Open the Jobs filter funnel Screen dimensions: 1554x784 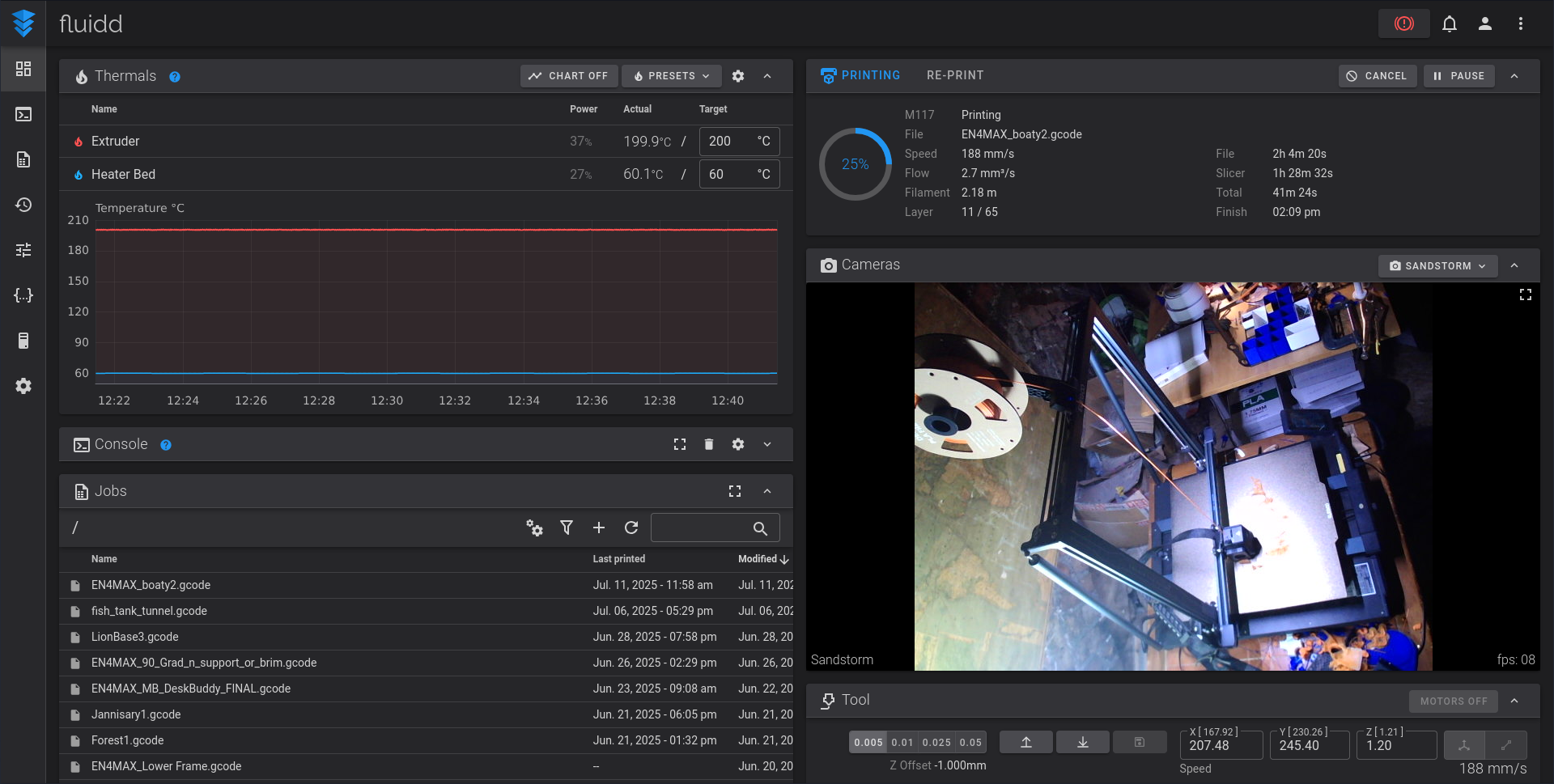(x=567, y=528)
